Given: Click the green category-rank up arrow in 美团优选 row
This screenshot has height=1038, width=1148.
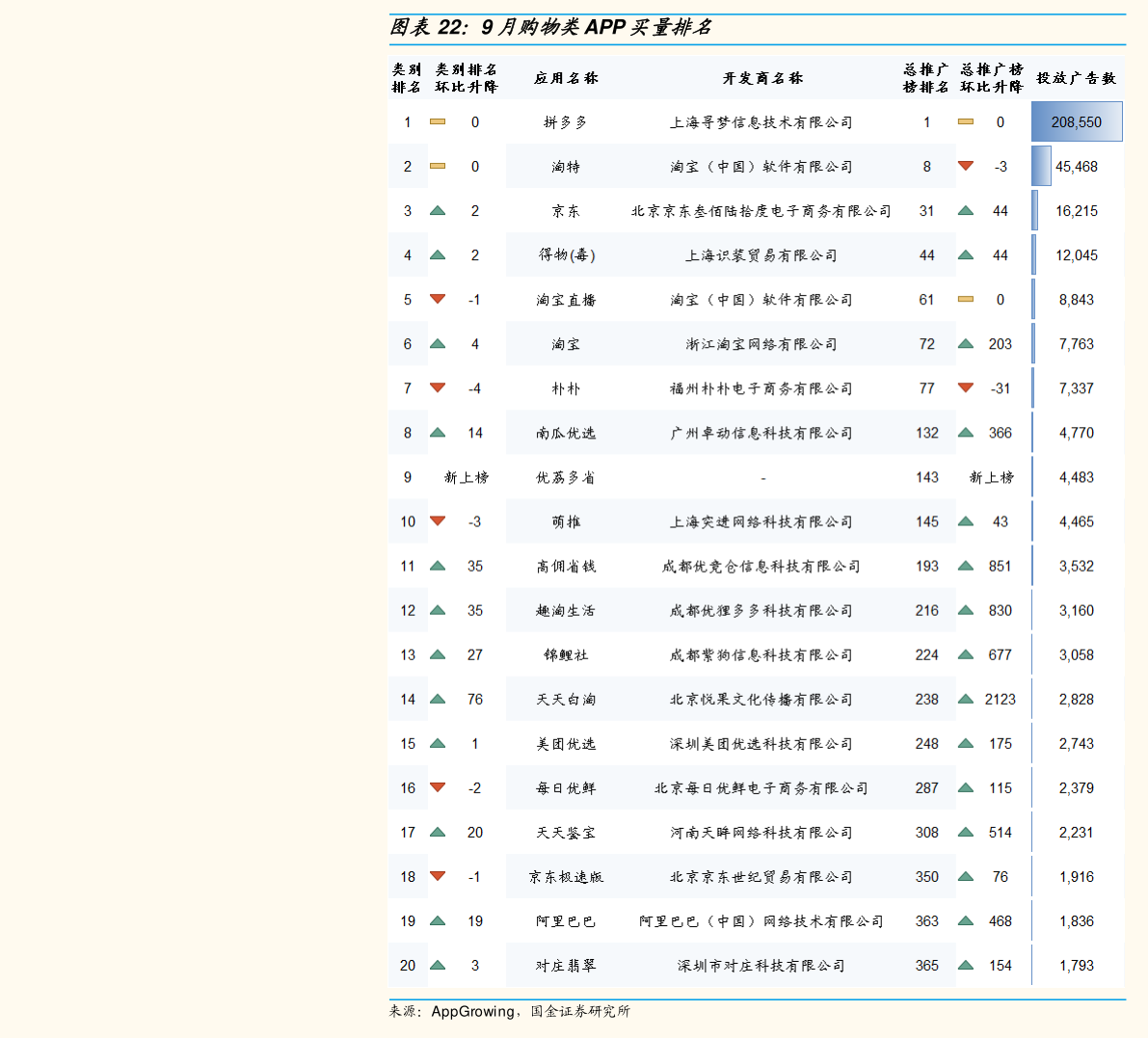Looking at the screenshot, I should pos(438,743).
